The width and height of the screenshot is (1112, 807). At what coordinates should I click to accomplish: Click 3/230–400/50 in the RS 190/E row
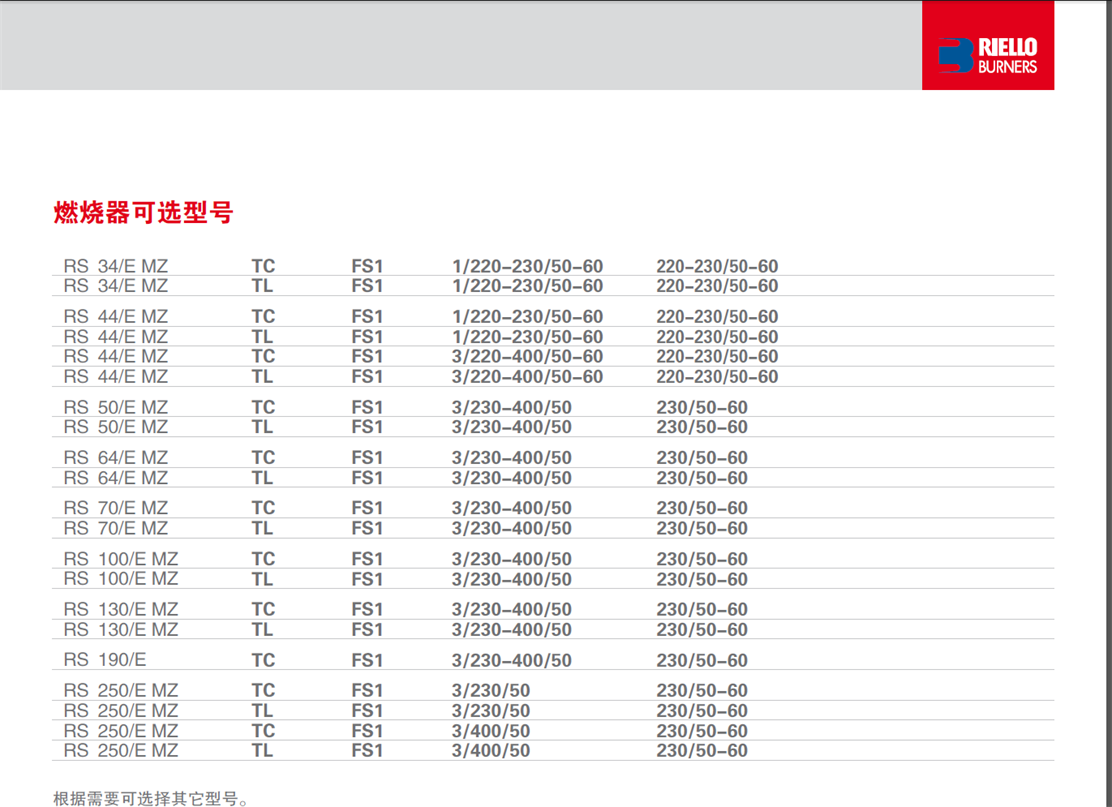(x=512, y=660)
